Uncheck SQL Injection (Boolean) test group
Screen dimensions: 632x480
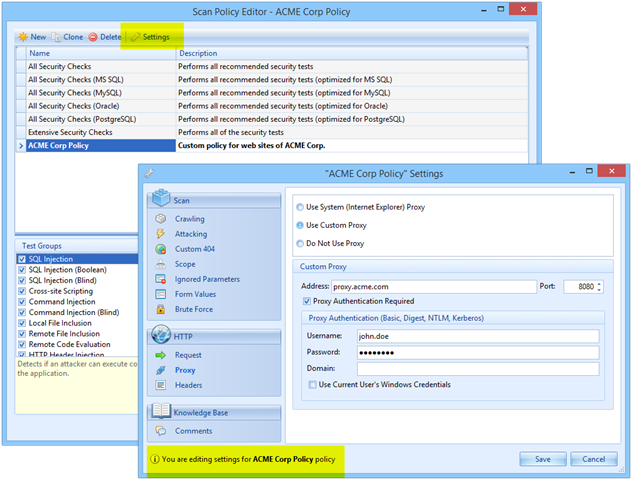[x=22, y=270]
